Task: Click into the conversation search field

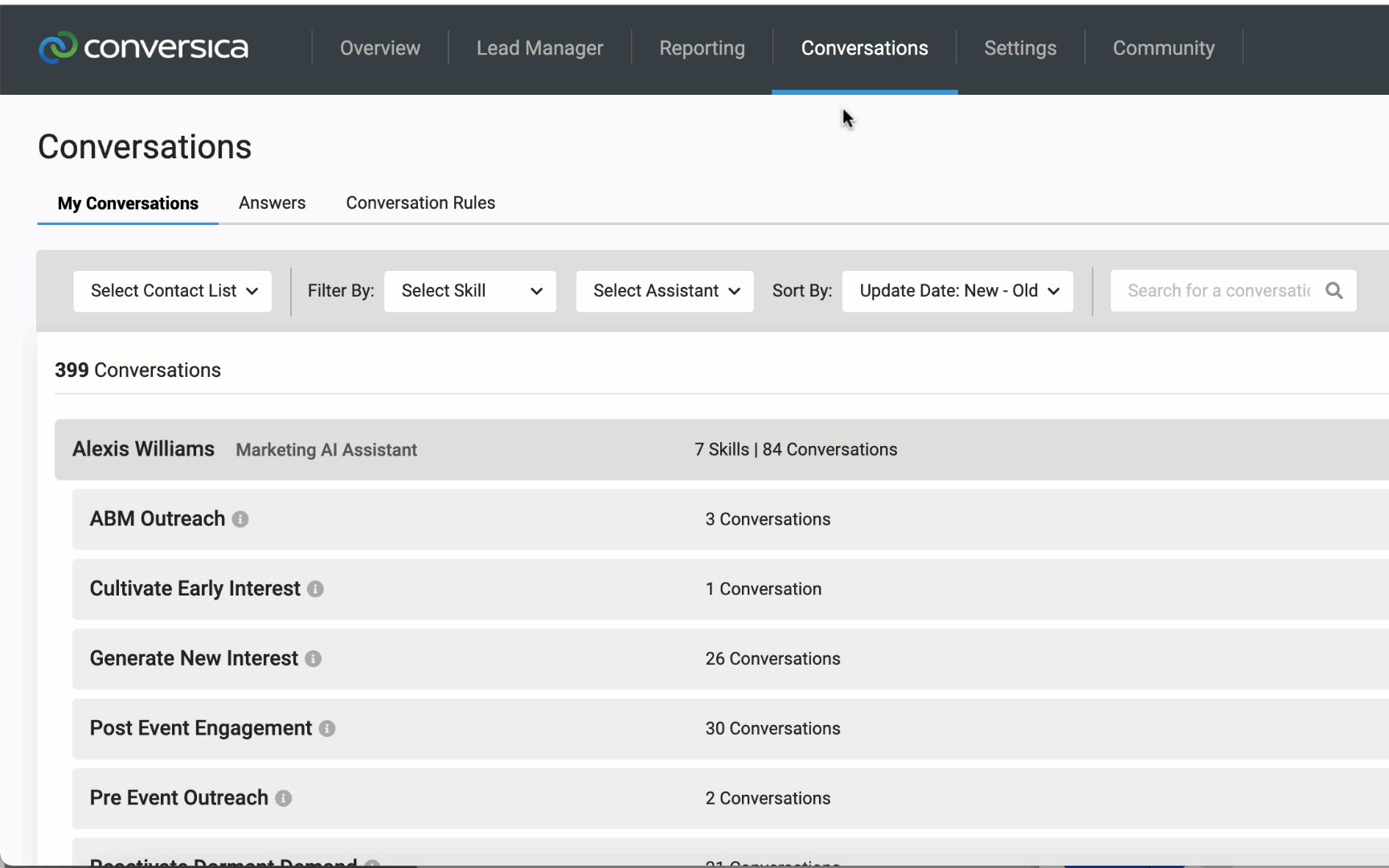Action: (1218, 291)
